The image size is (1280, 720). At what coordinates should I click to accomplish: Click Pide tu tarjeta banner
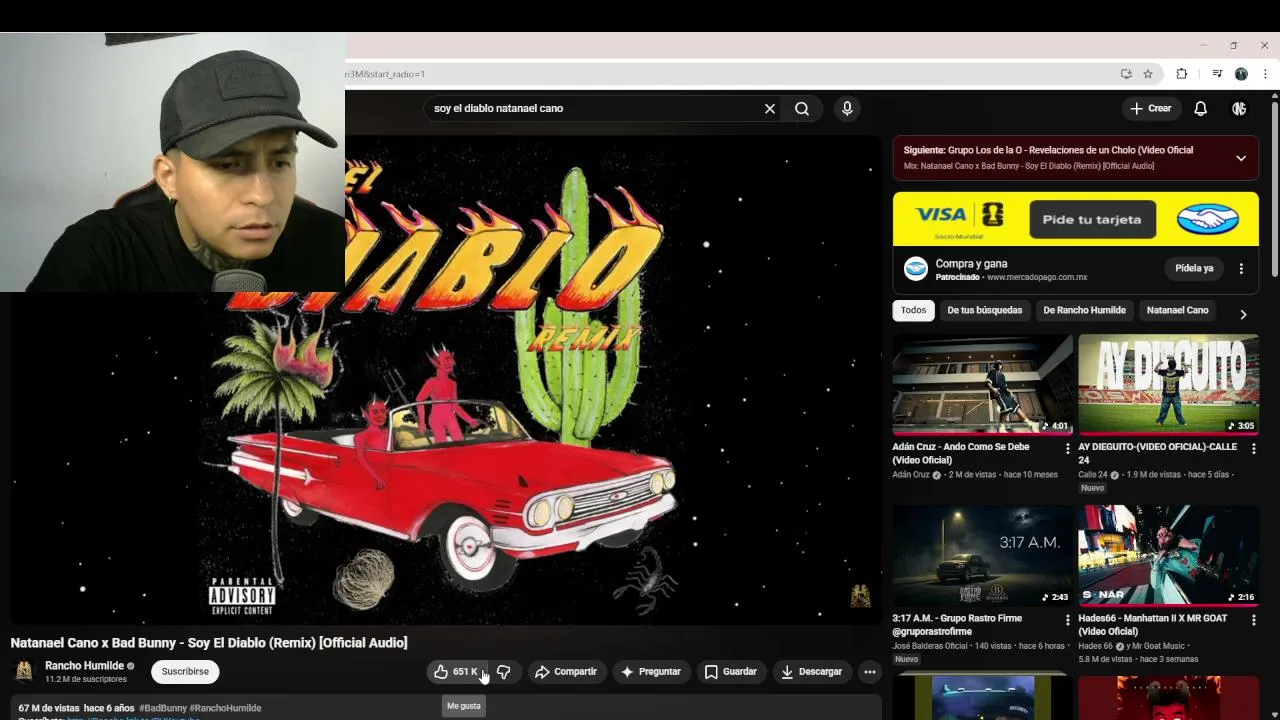tap(1092, 219)
